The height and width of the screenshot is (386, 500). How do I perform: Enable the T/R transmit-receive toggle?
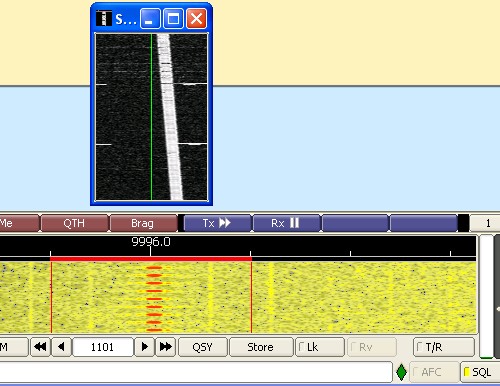point(444,347)
